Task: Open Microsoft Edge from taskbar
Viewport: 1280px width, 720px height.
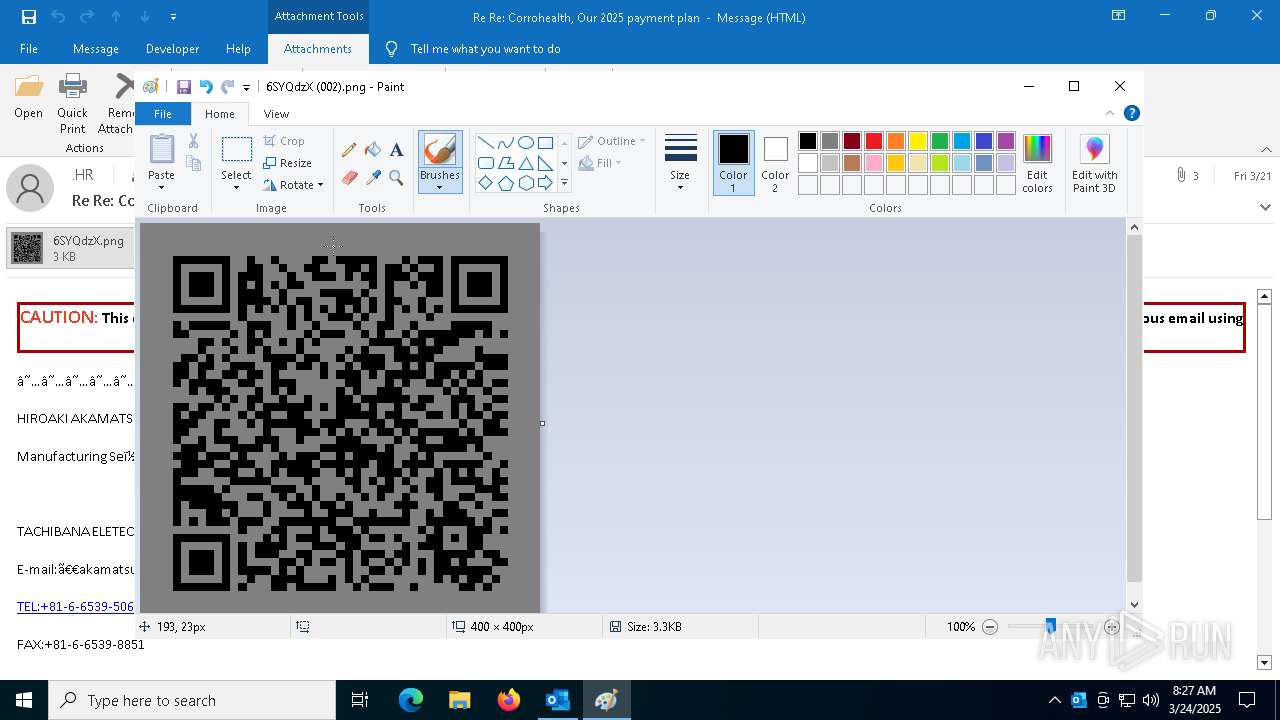Action: click(x=411, y=700)
